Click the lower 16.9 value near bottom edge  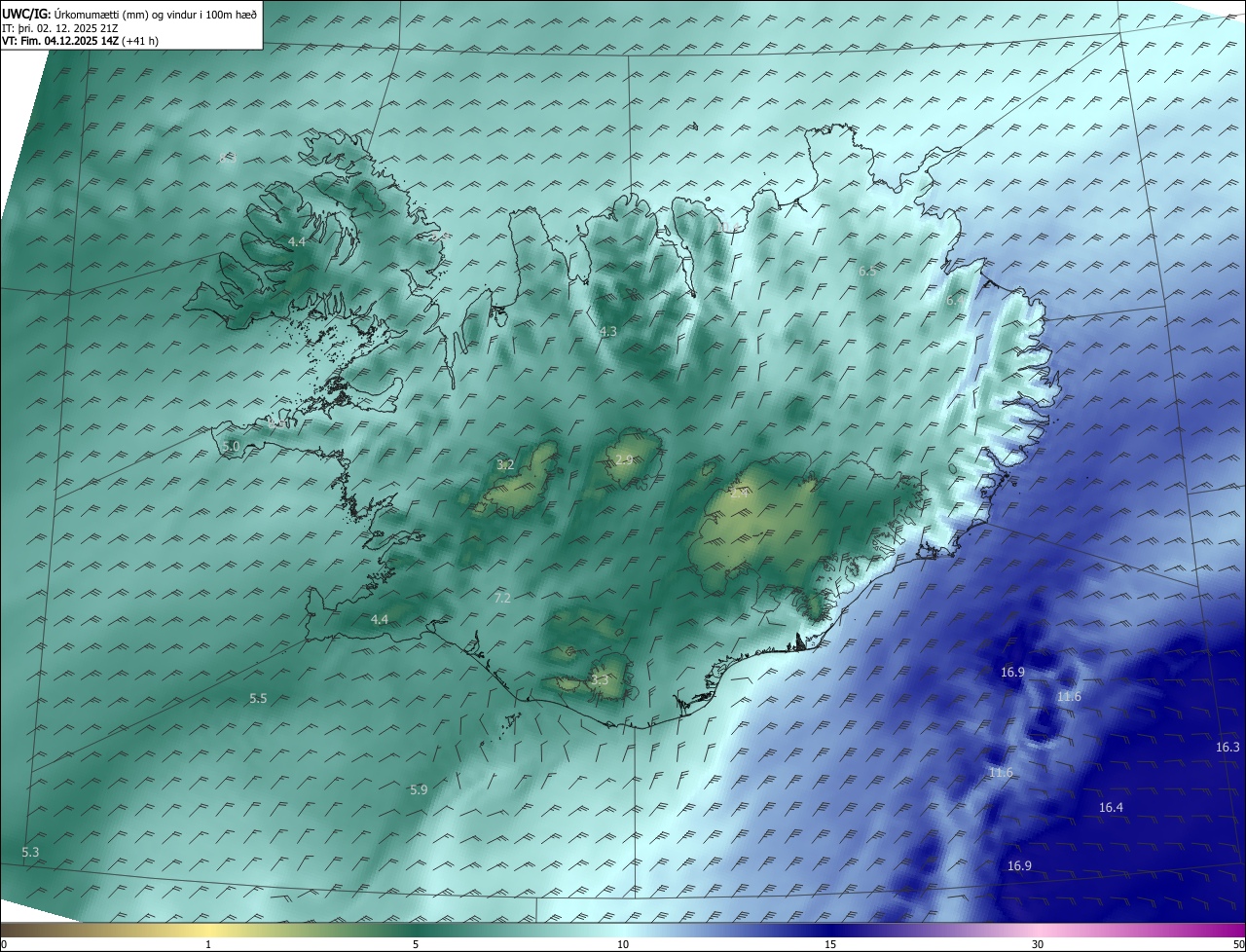pos(1019,866)
